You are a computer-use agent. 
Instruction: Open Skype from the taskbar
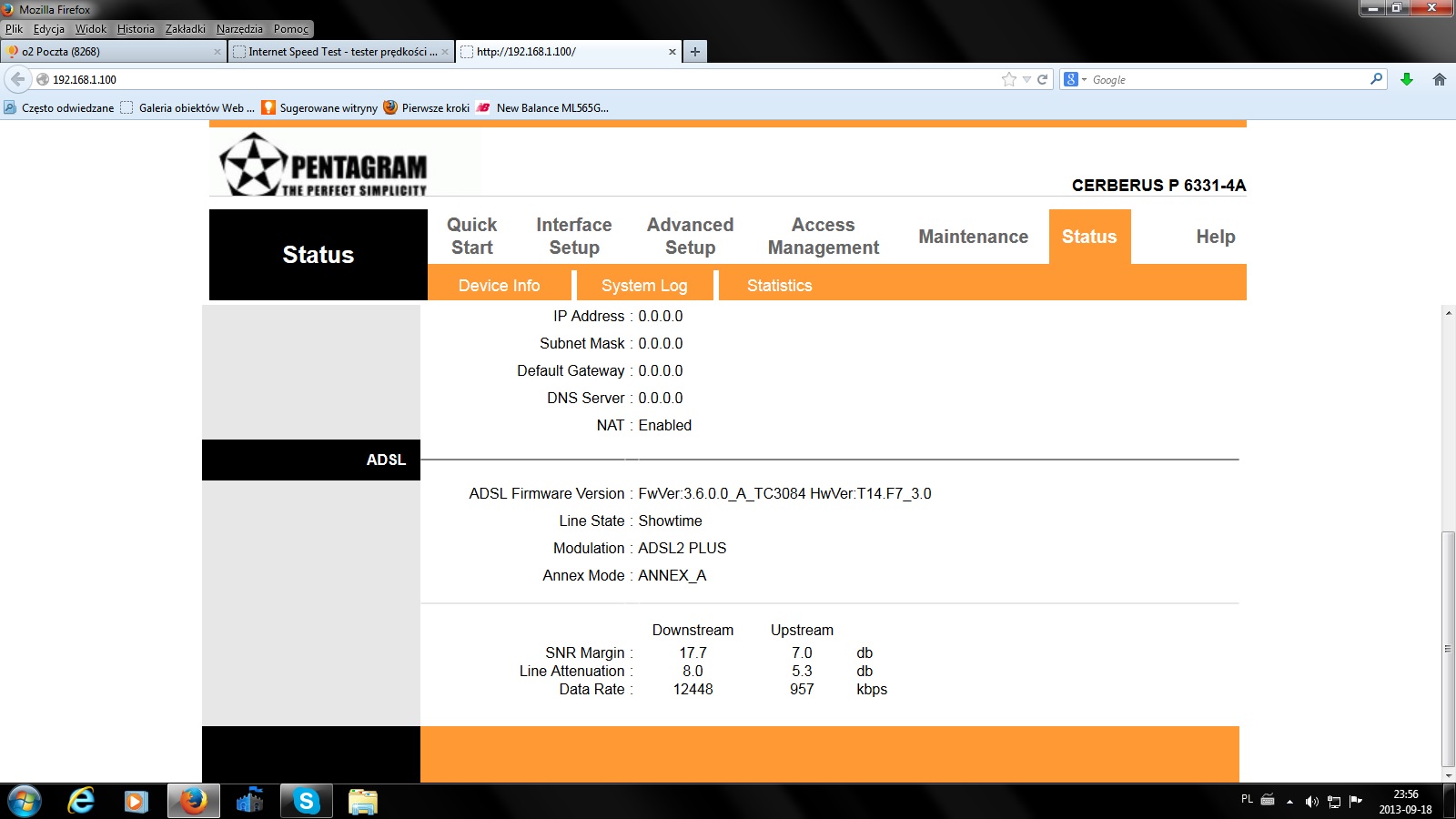point(307,802)
